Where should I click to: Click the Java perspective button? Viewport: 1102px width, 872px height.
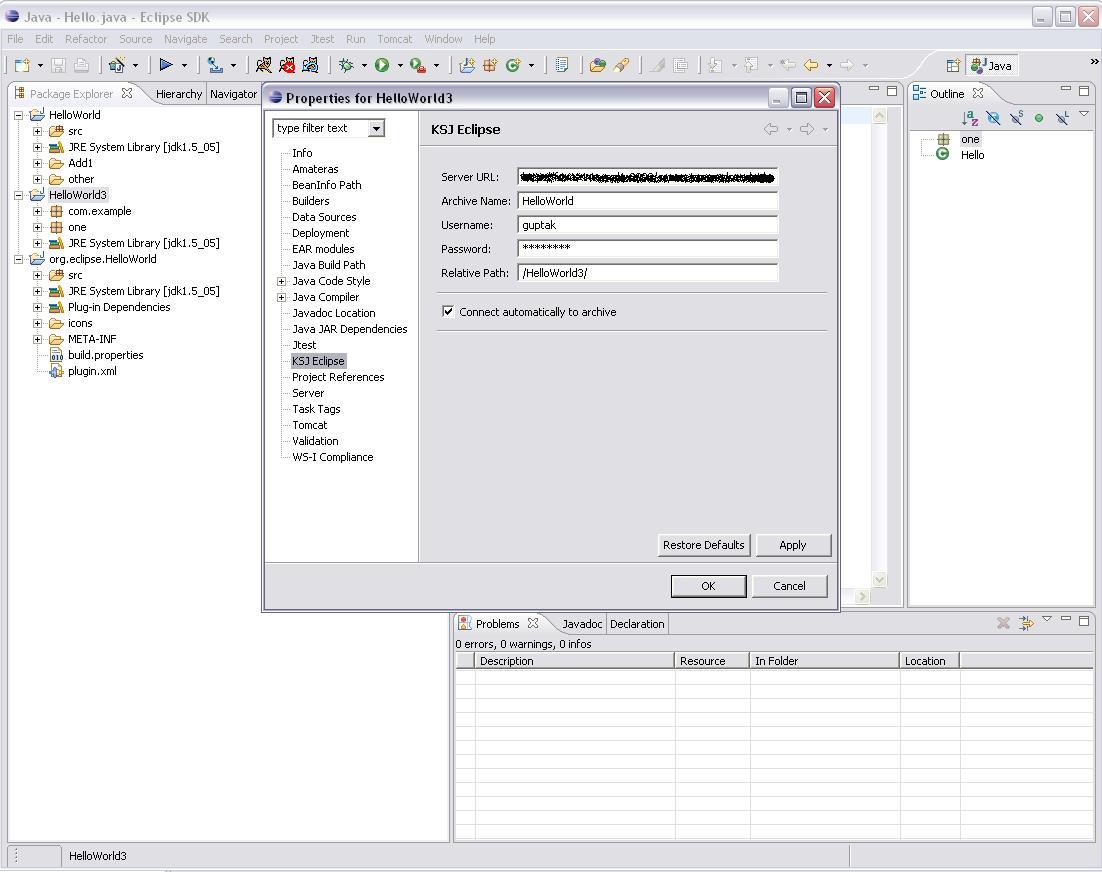(991, 65)
